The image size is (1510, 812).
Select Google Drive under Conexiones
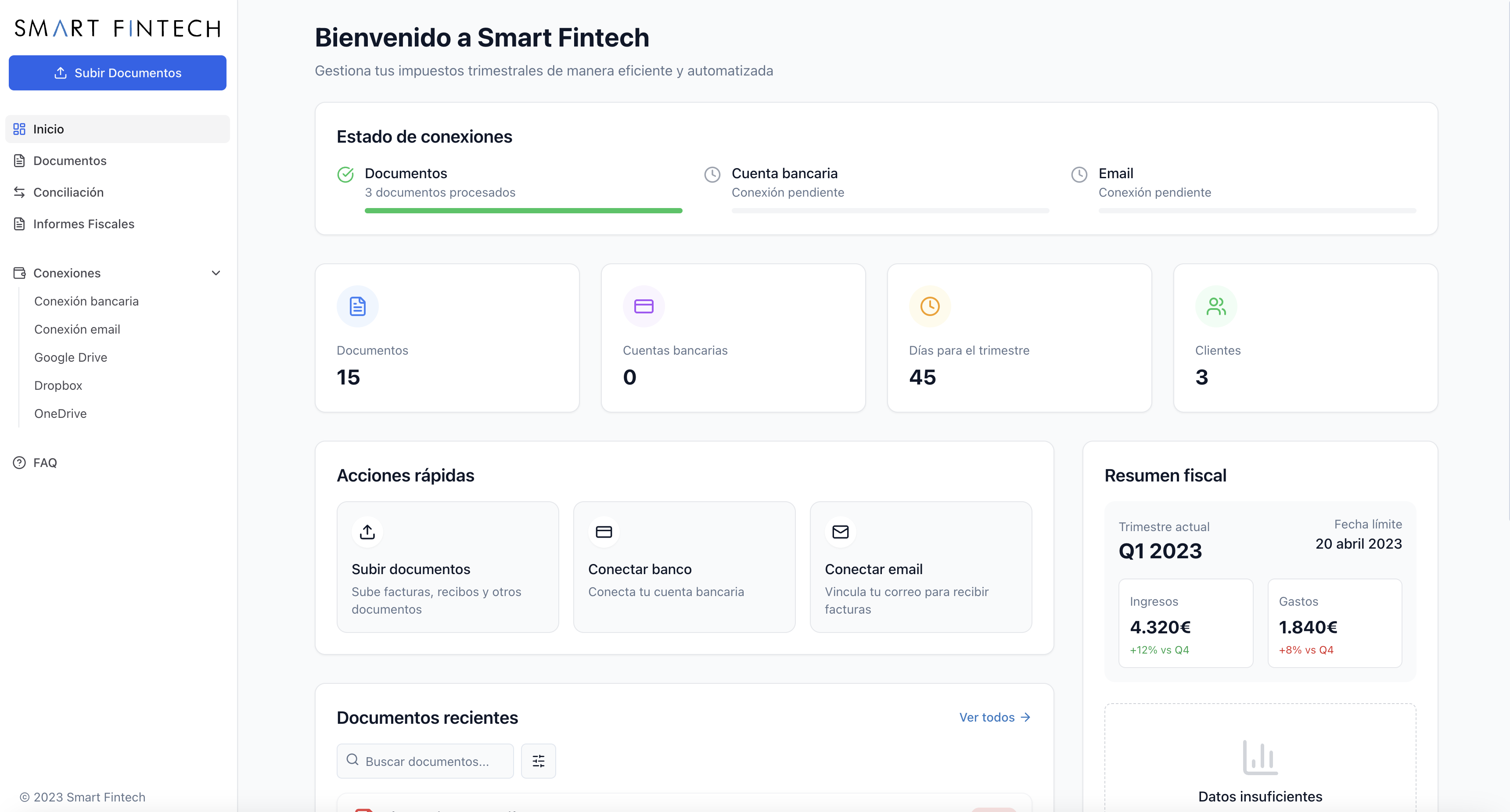pyautogui.click(x=70, y=357)
